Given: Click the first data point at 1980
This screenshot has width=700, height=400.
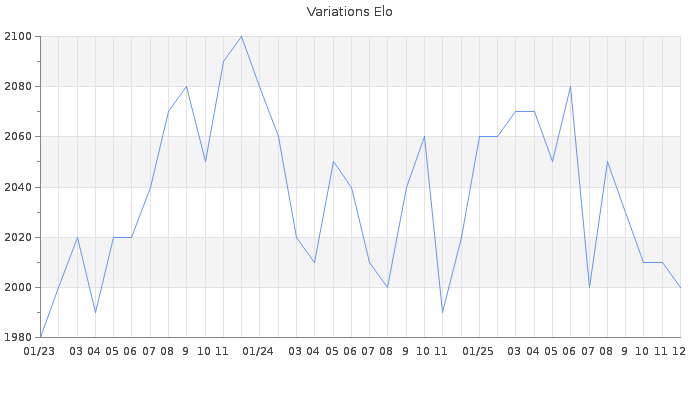Looking at the screenshot, I should [x=40, y=337].
